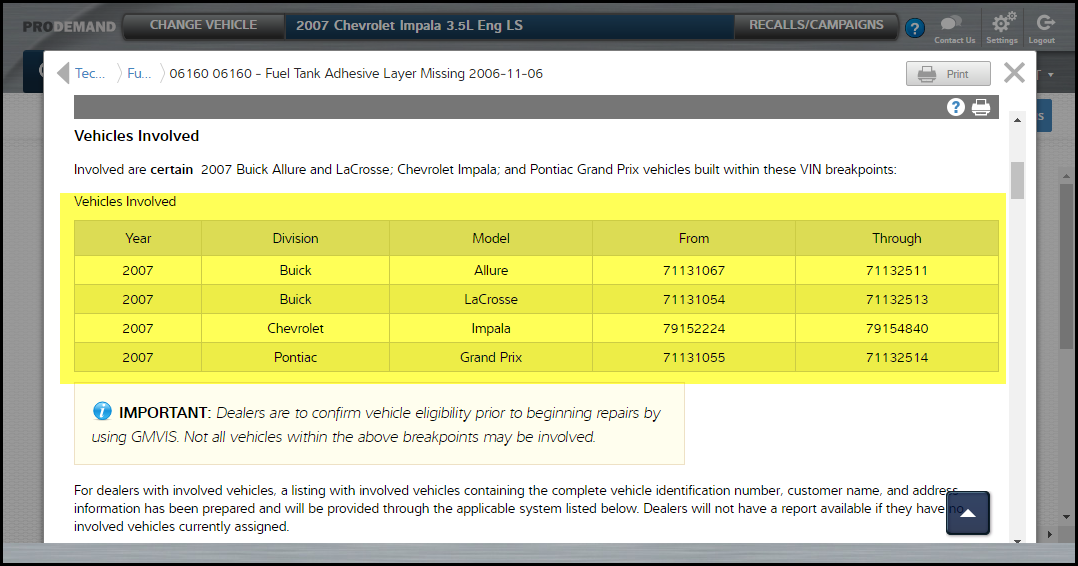Screen dimensions: 1078x566
Task: Close the recall bulletin dialog
Action: [1014, 73]
